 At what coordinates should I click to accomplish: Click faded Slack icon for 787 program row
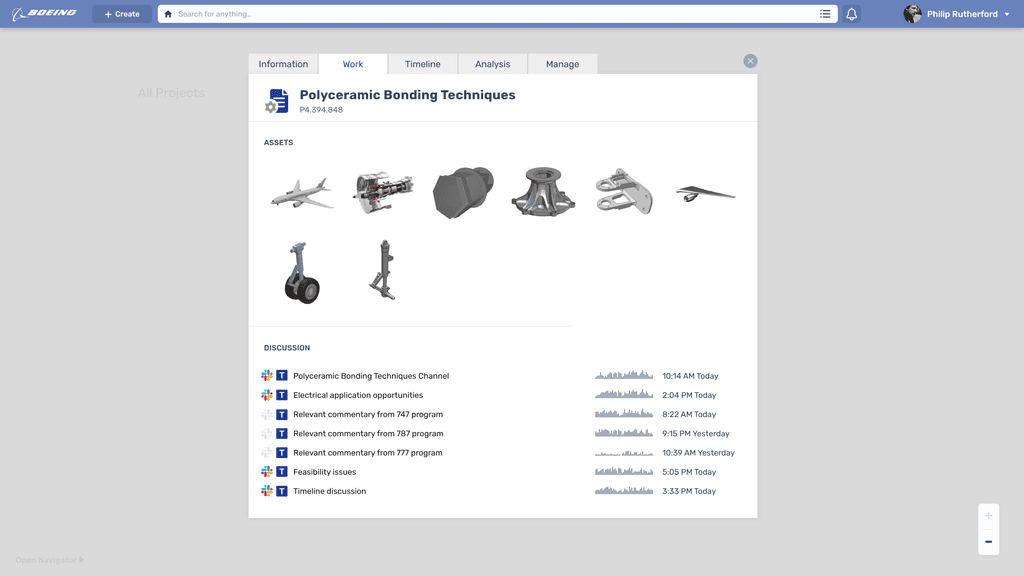tap(266, 434)
